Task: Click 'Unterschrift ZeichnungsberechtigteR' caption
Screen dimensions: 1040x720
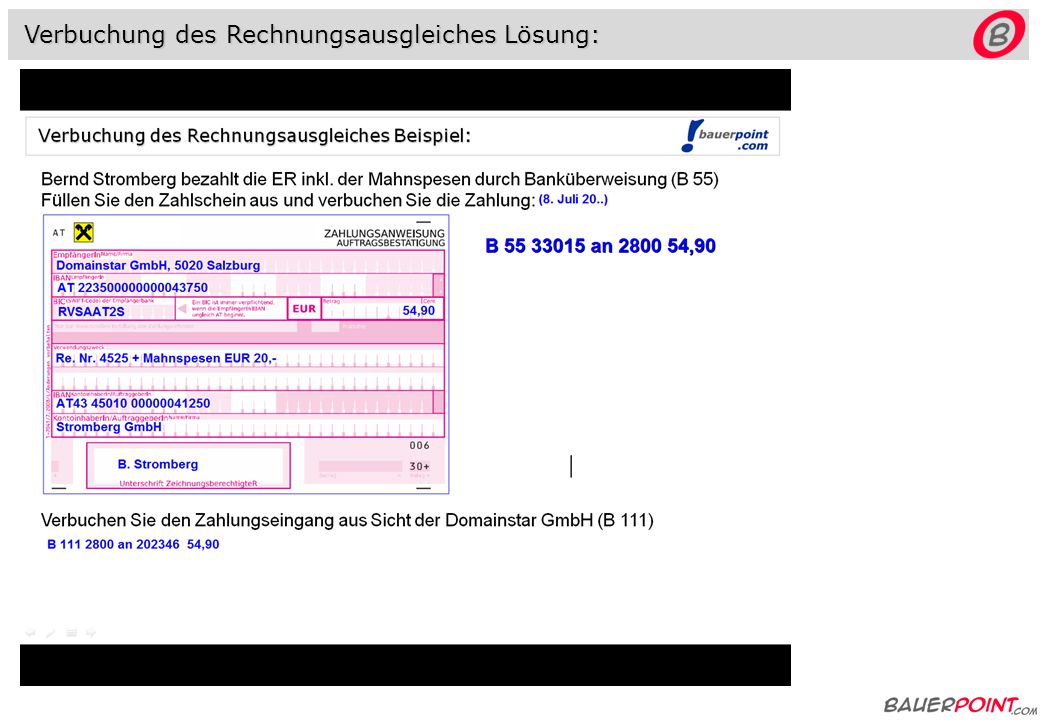Action: click(x=188, y=484)
